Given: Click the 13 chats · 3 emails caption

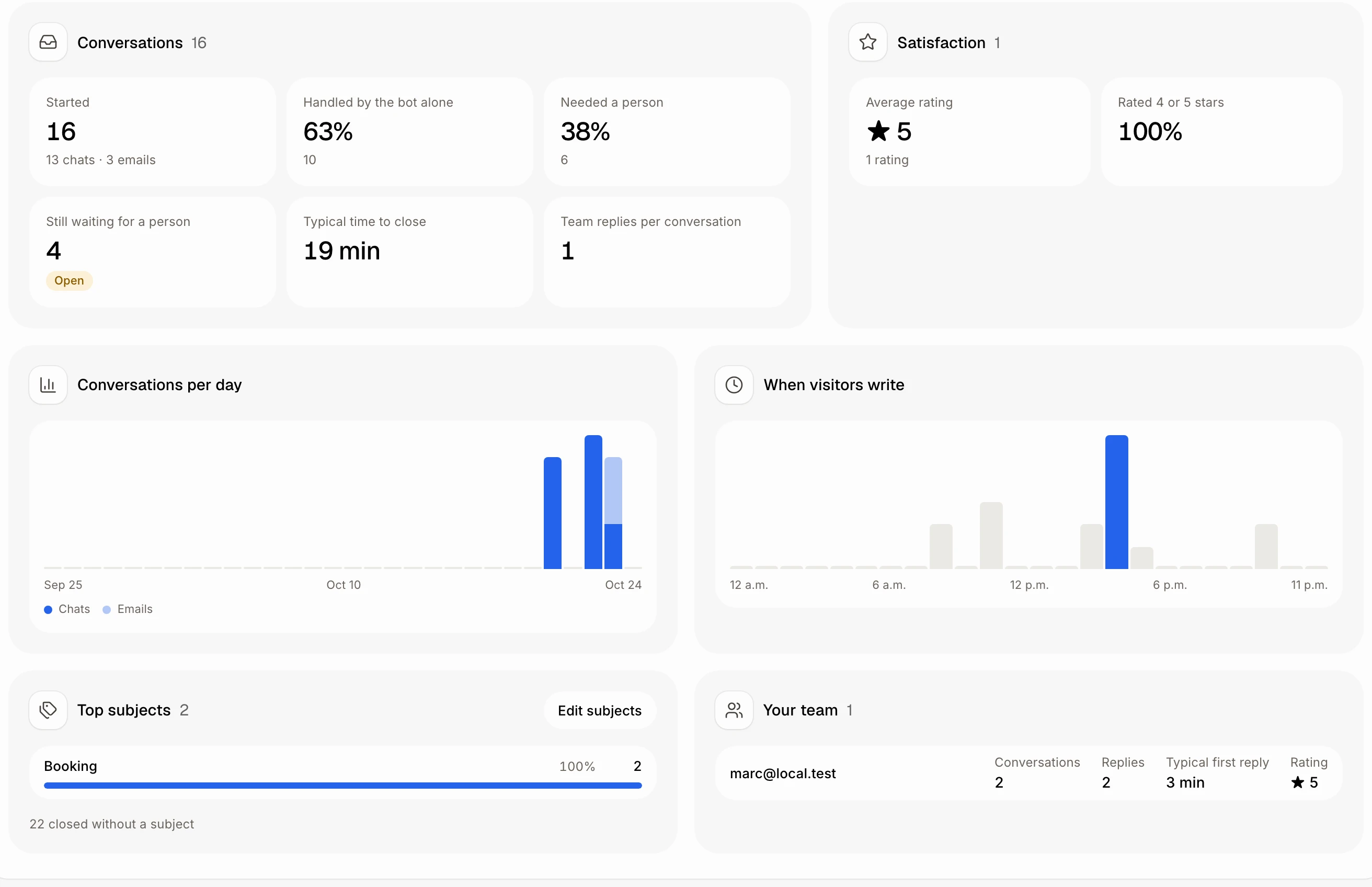Looking at the screenshot, I should [101, 160].
